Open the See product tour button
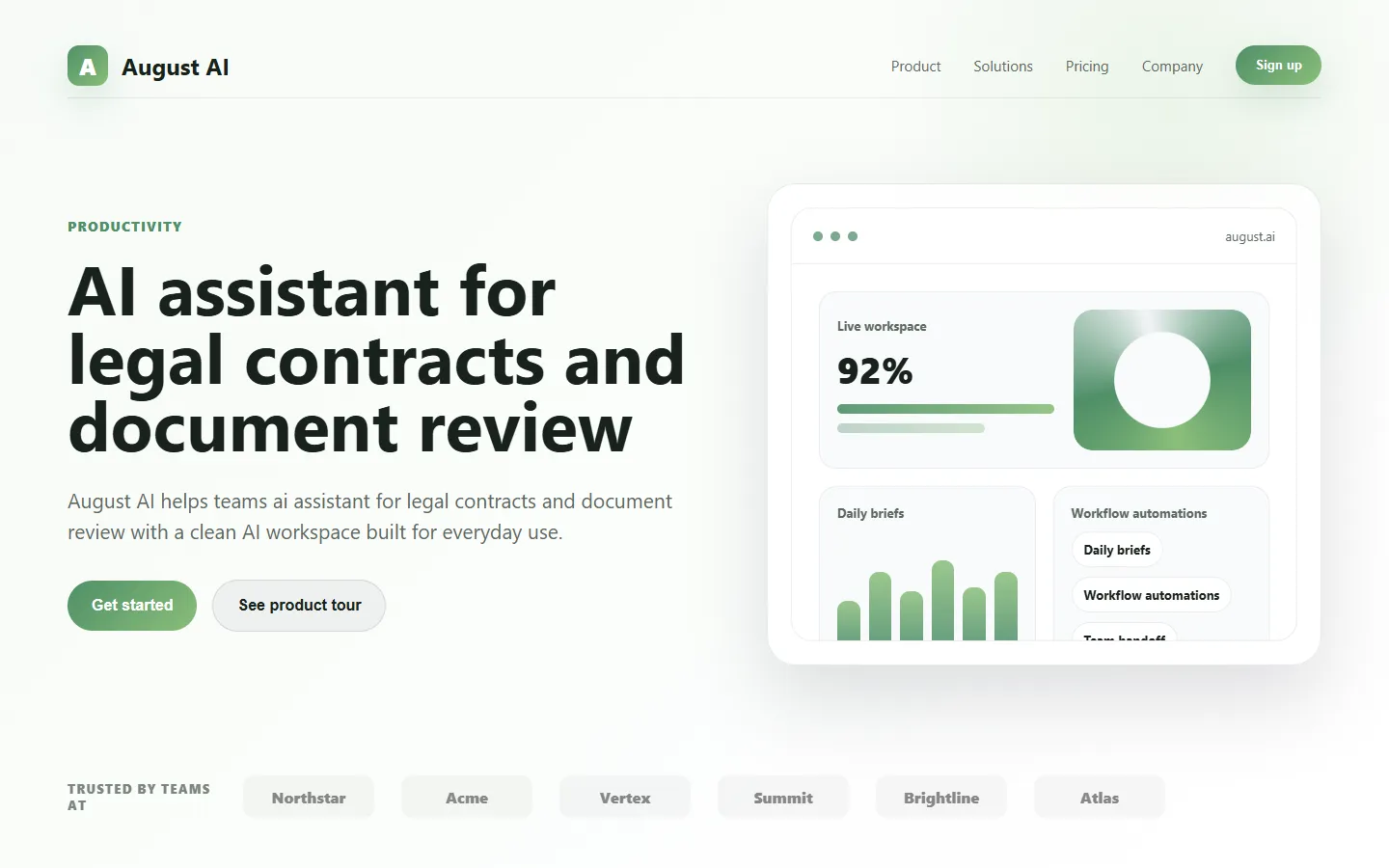 pos(299,606)
